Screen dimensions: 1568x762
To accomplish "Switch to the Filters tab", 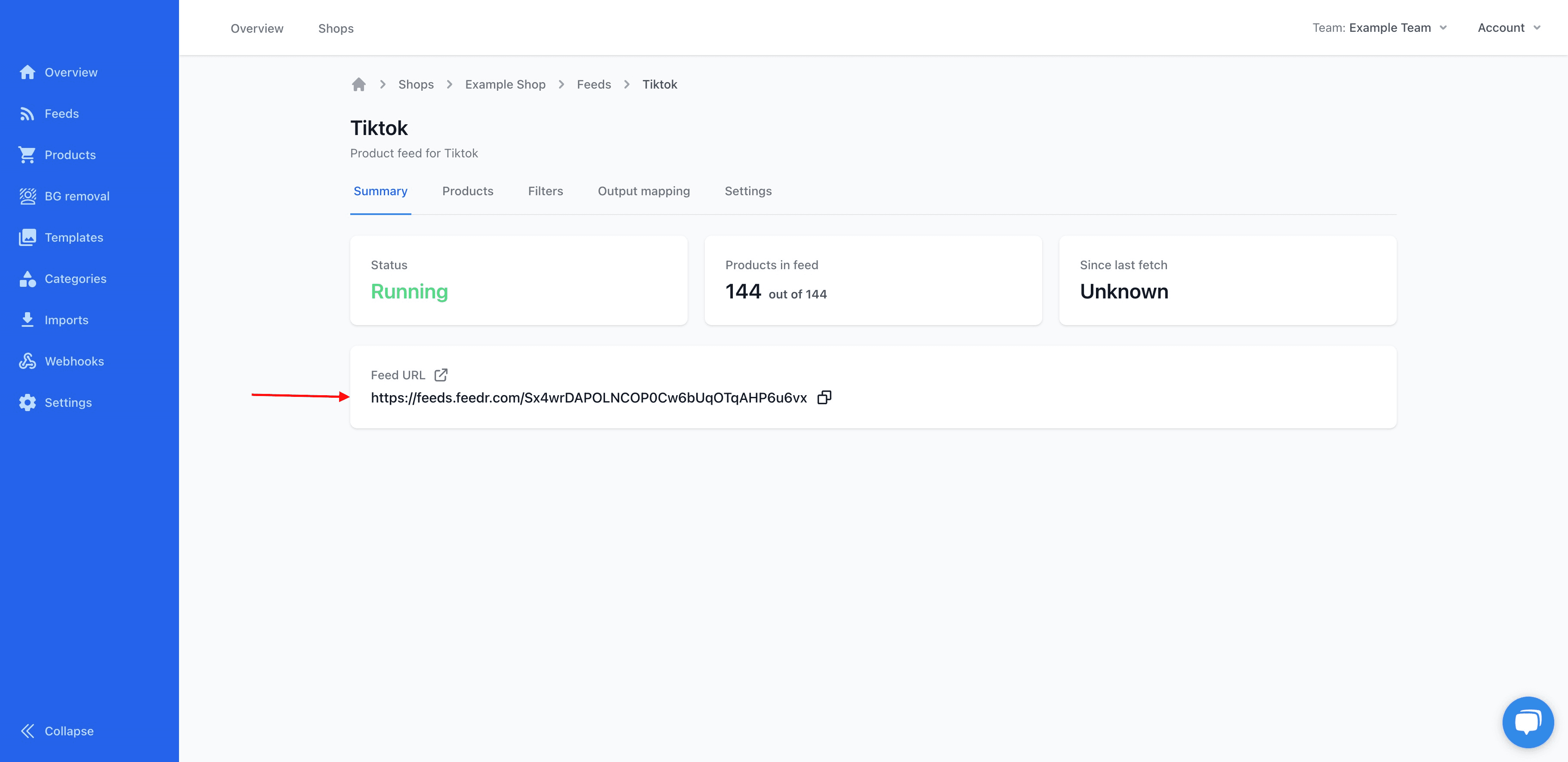I will [x=545, y=190].
